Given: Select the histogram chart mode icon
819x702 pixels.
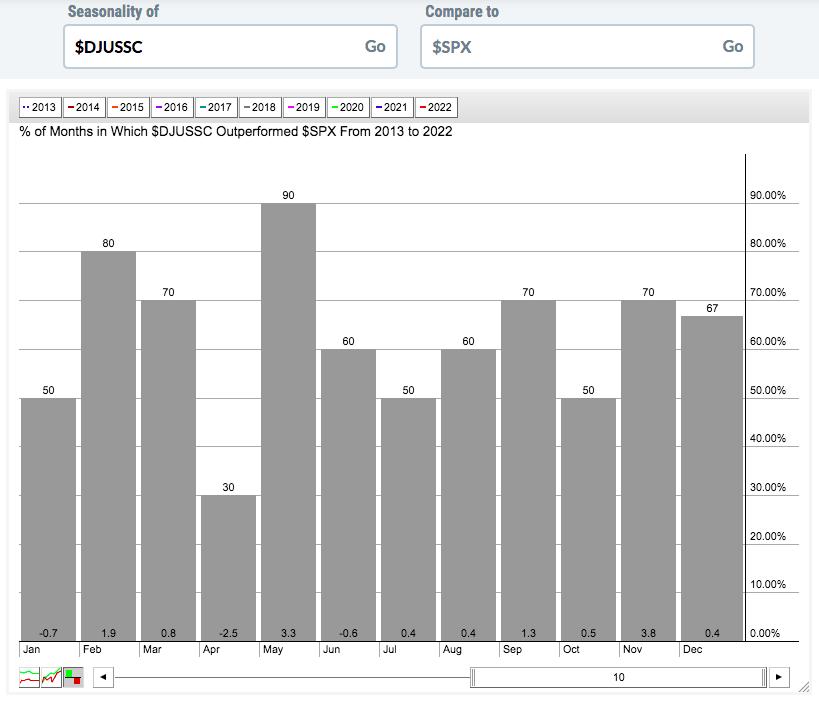Looking at the screenshot, I should [73, 677].
